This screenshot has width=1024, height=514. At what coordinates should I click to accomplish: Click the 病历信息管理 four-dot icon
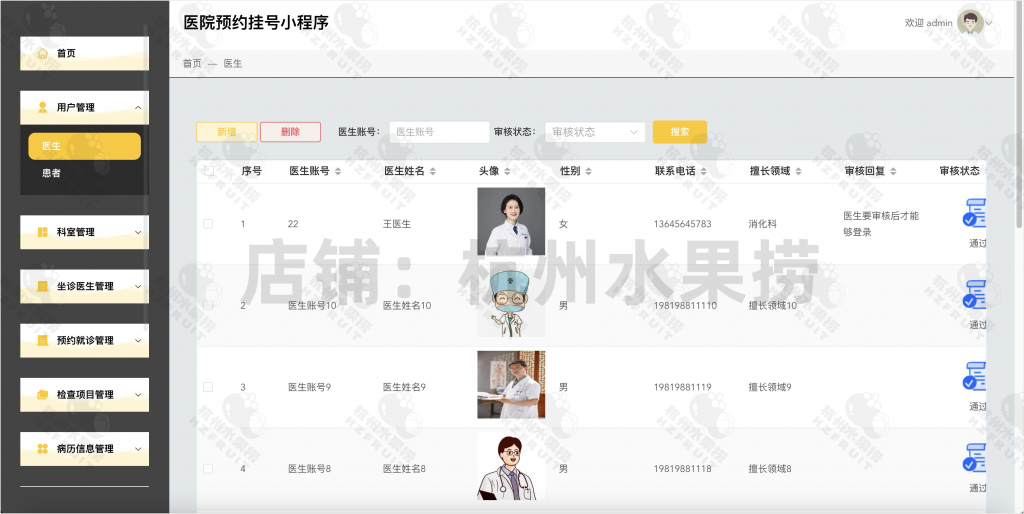42,449
